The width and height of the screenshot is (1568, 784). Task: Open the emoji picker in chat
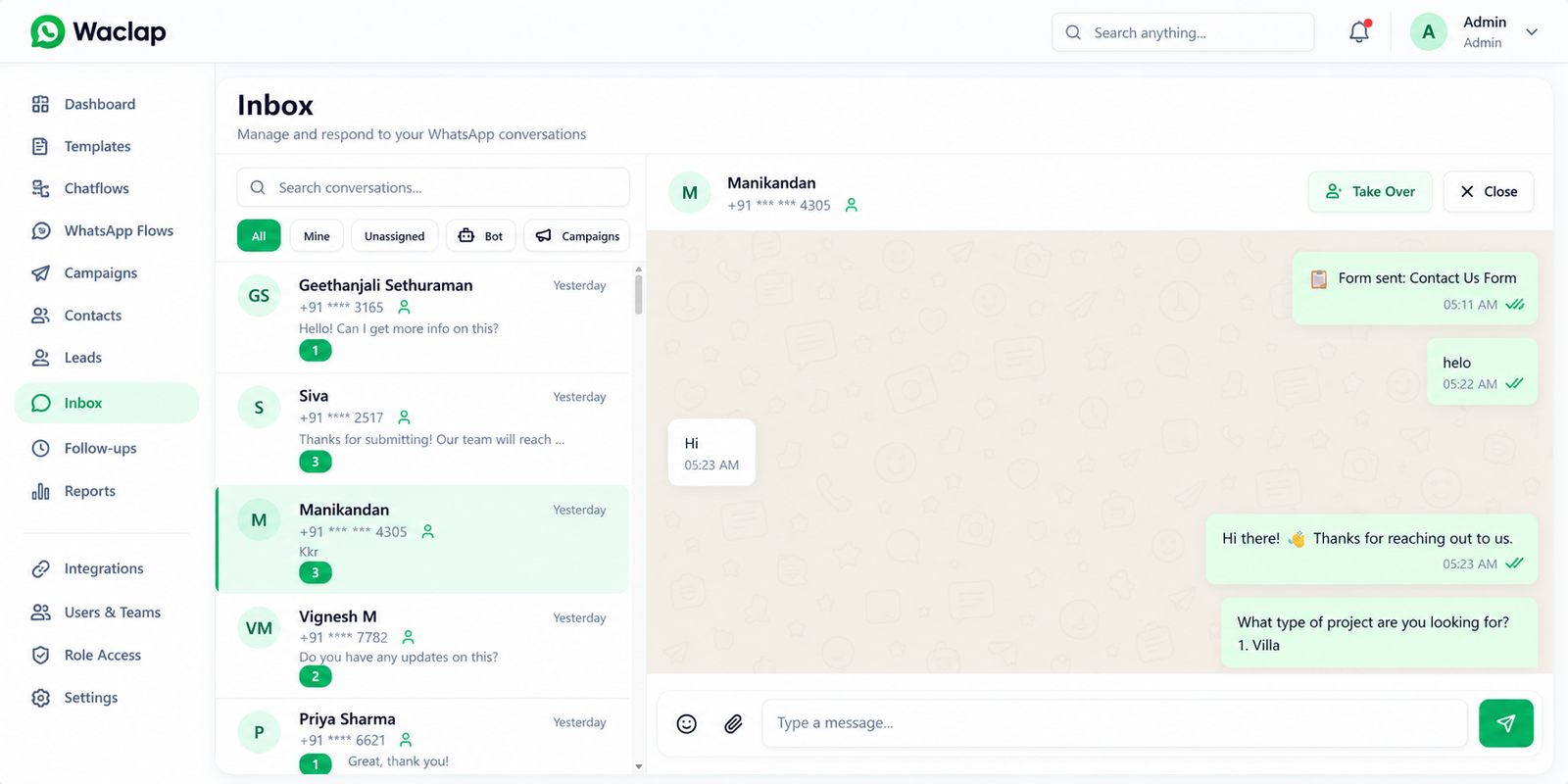[x=687, y=723]
